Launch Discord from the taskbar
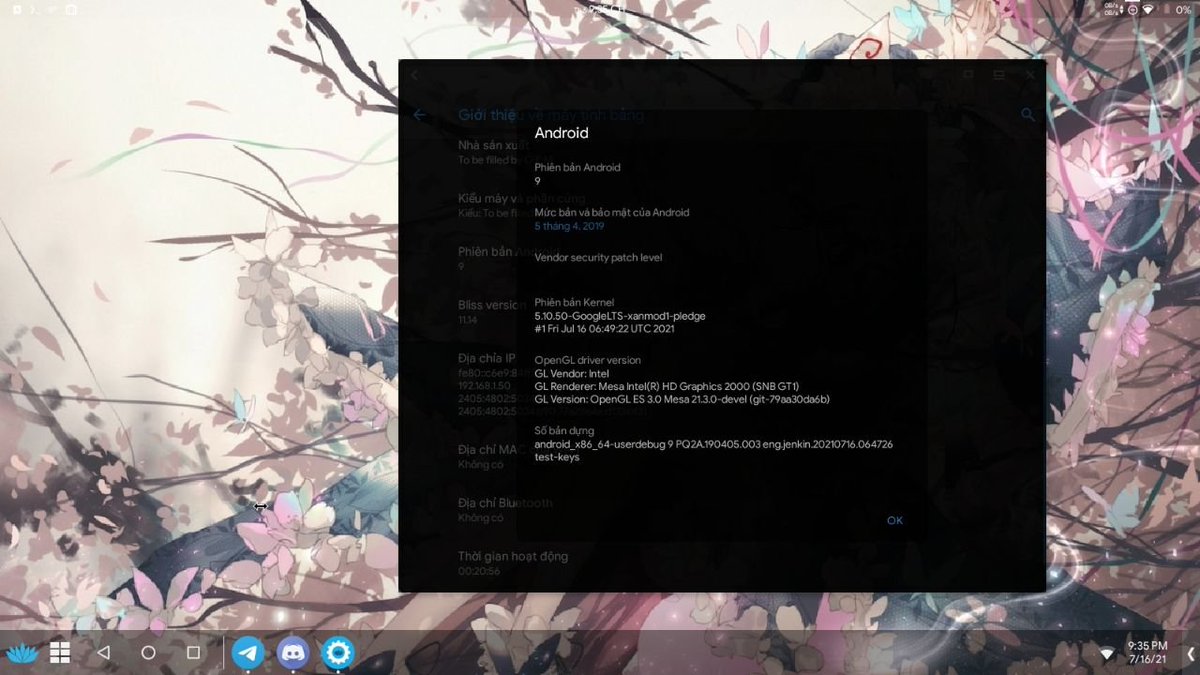The width and height of the screenshot is (1200, 675). [293, 653]
